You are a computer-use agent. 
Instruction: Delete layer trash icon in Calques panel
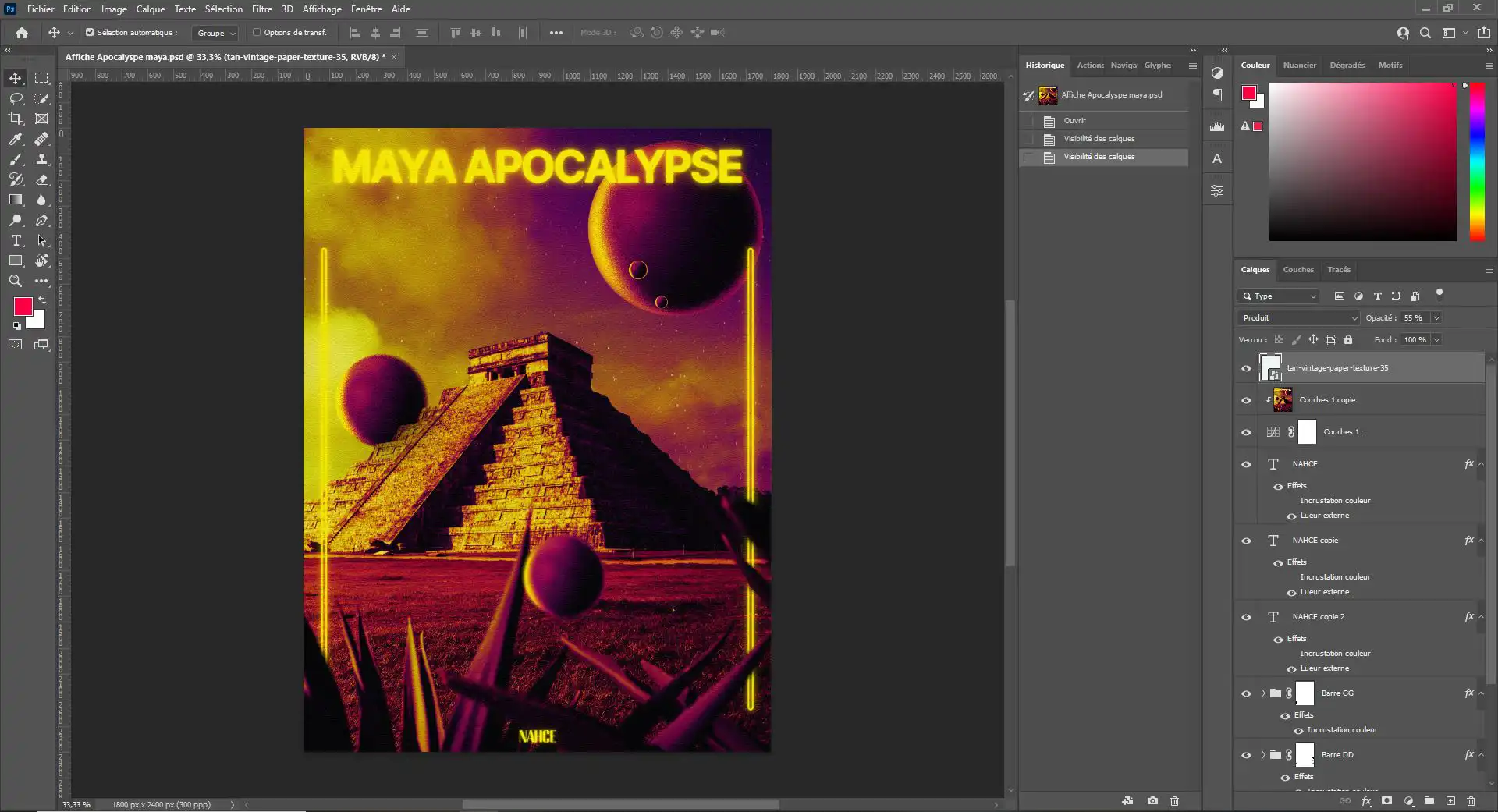pos(1471,801)
